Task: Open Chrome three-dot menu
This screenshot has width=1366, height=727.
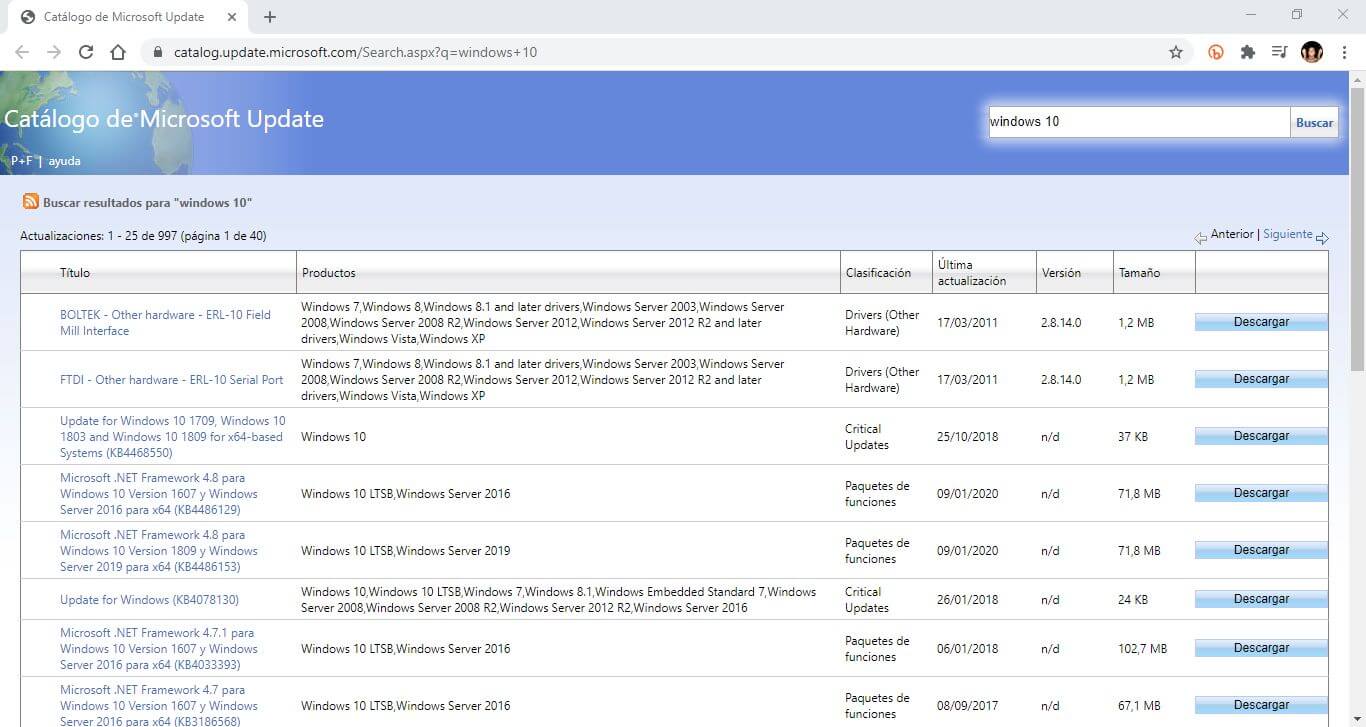Action: (x=1344, y=52)
